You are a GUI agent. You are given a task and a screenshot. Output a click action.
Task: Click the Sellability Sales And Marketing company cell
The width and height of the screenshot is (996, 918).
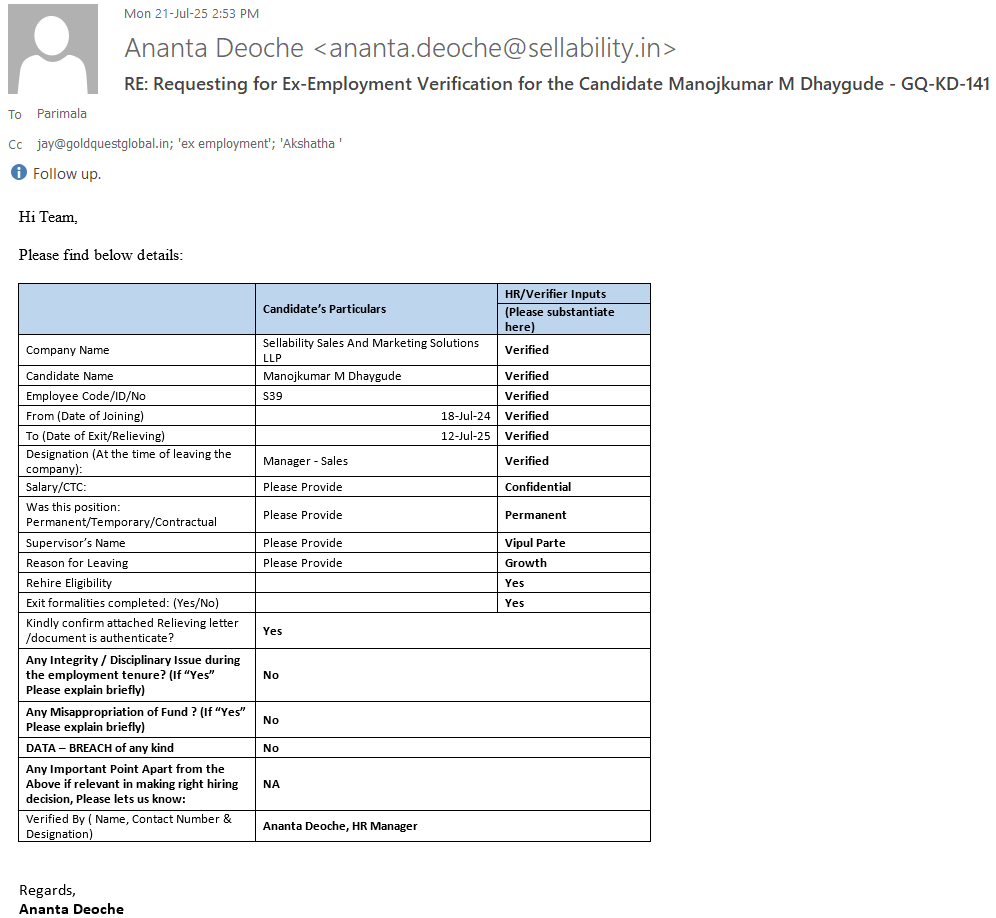click(x=371, y=350)
